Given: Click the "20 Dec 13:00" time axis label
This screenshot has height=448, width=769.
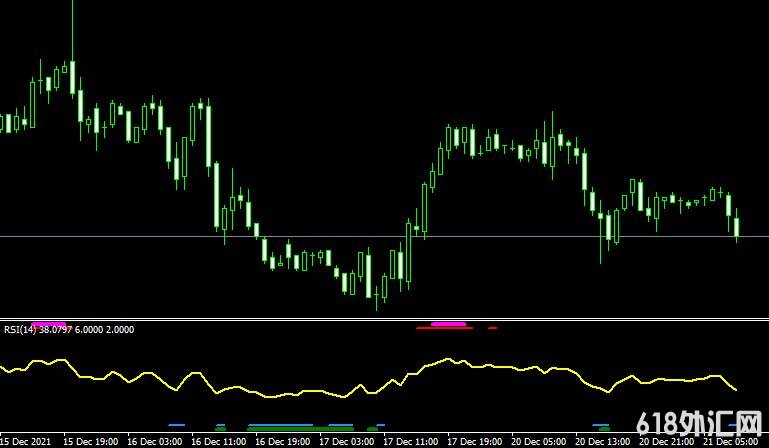Looking at the screenshot, I should (603, 442).
